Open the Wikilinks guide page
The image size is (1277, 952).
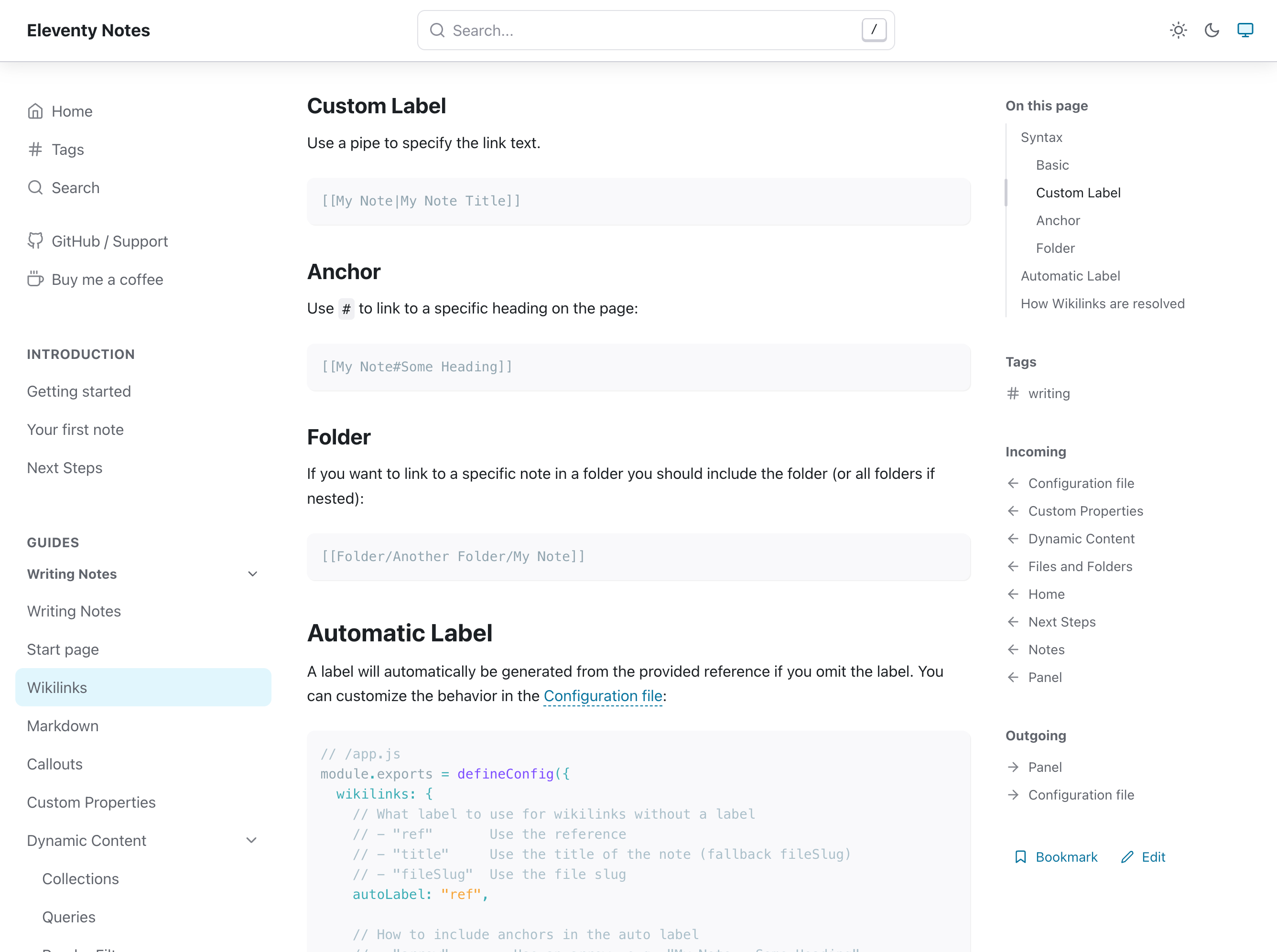(x=57, y=687)
